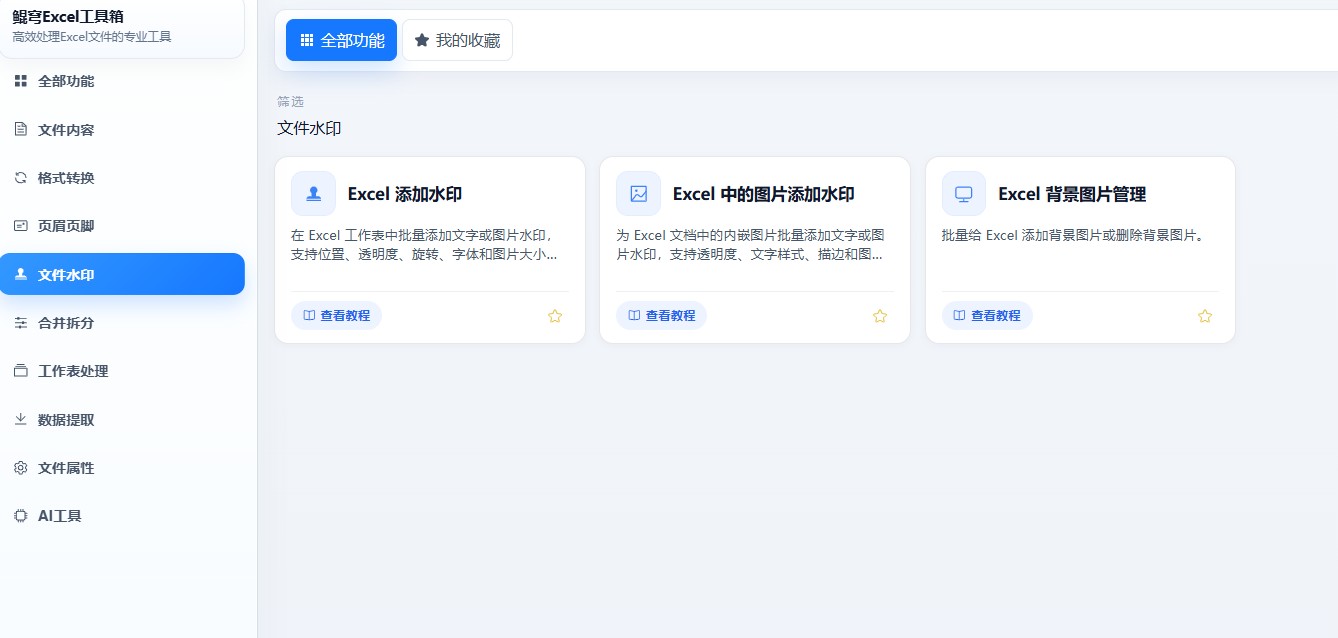The height and width of the screenshot is (638, 1338).
Task: Open the Excel 中的图片添加水印 card title
Action: tap(764, 194)
